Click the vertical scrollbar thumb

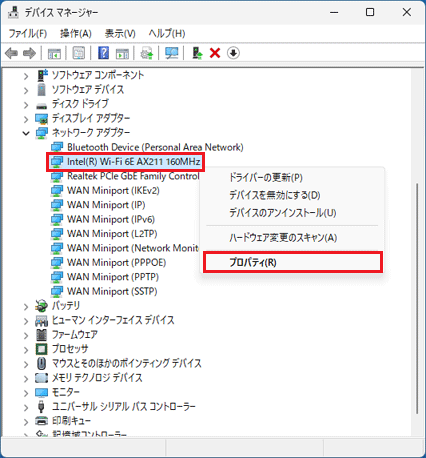tap(417, 298)
